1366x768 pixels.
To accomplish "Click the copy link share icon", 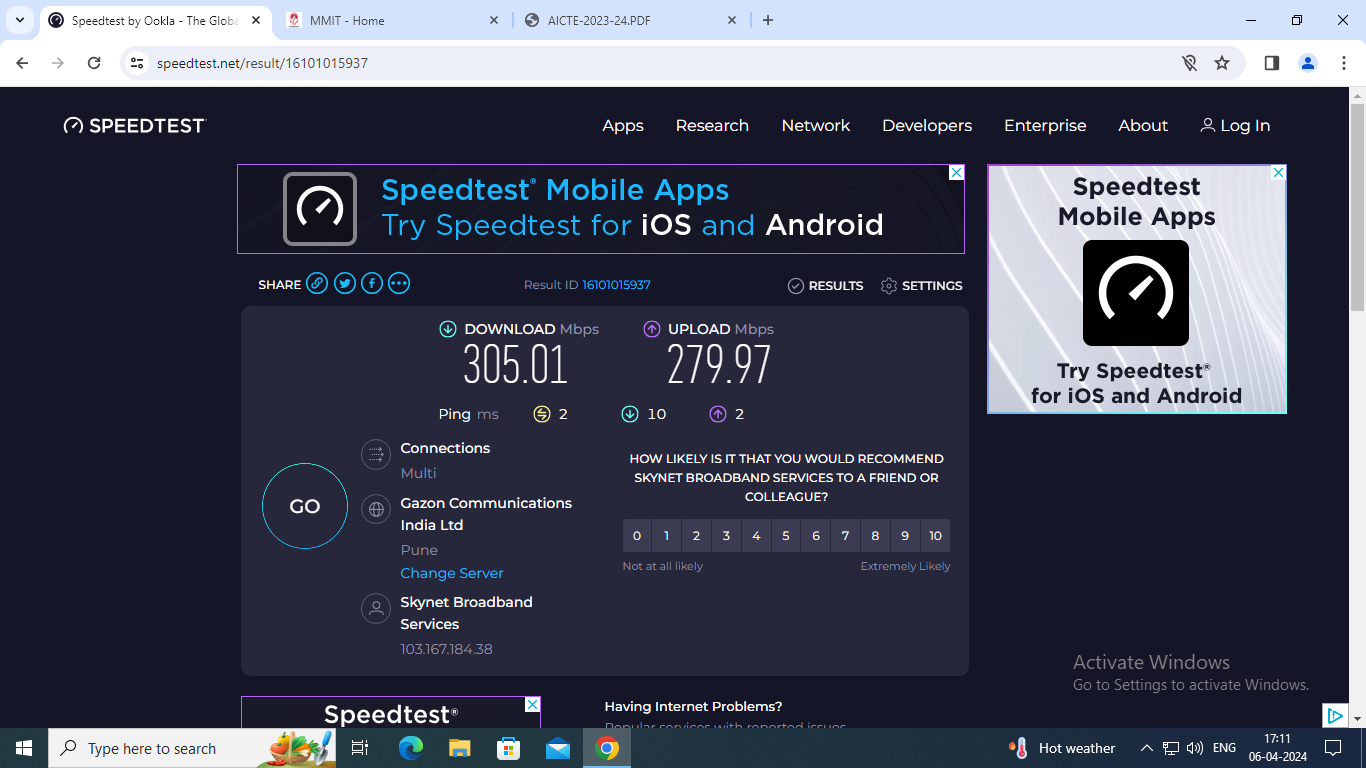I will pos(317,283).
